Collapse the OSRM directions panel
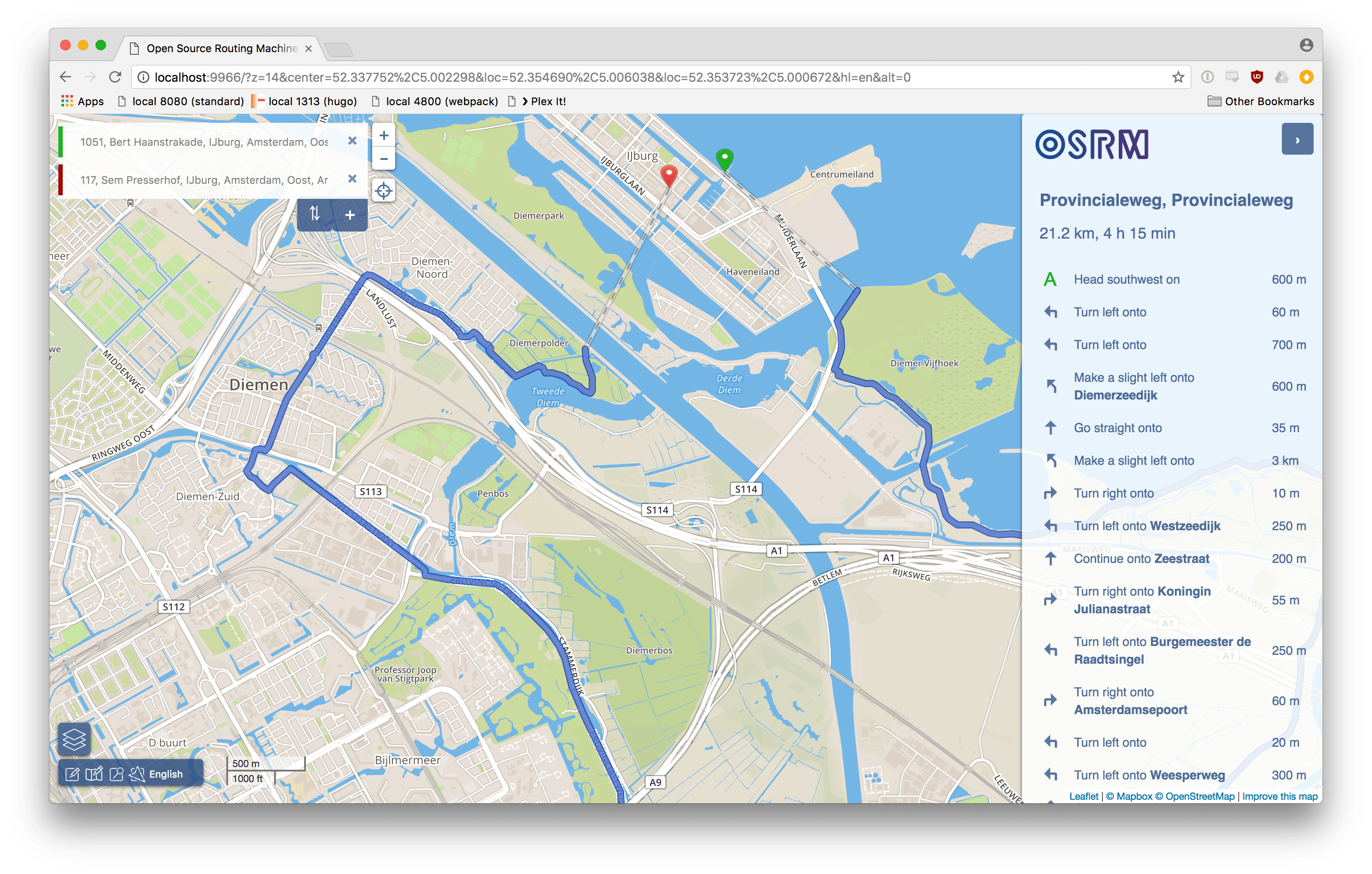 [x=1297, y=140]
